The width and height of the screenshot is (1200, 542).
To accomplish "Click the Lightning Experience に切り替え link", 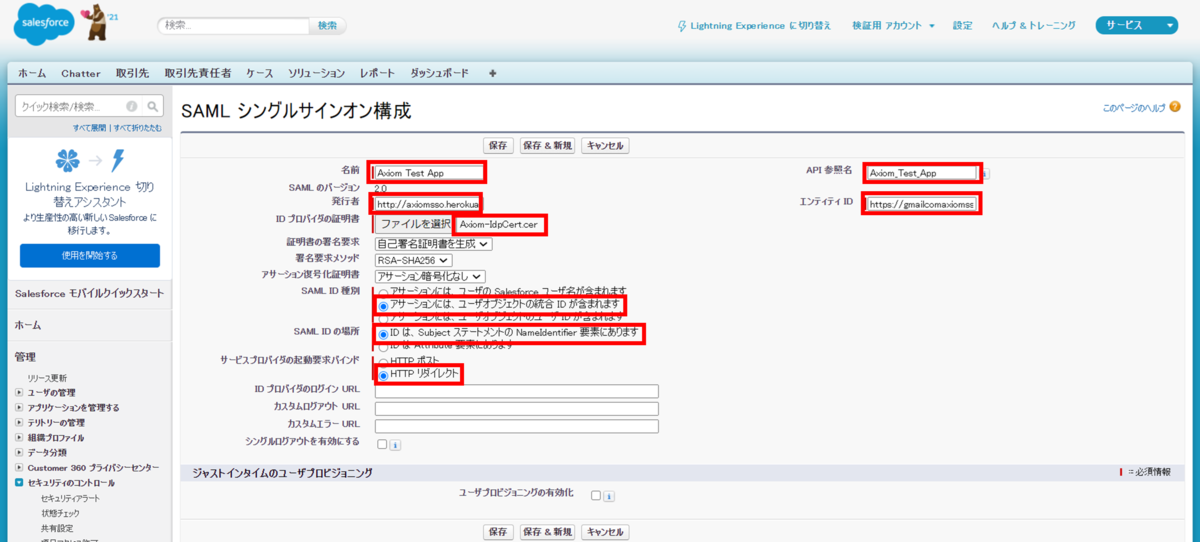I will 761,26.
